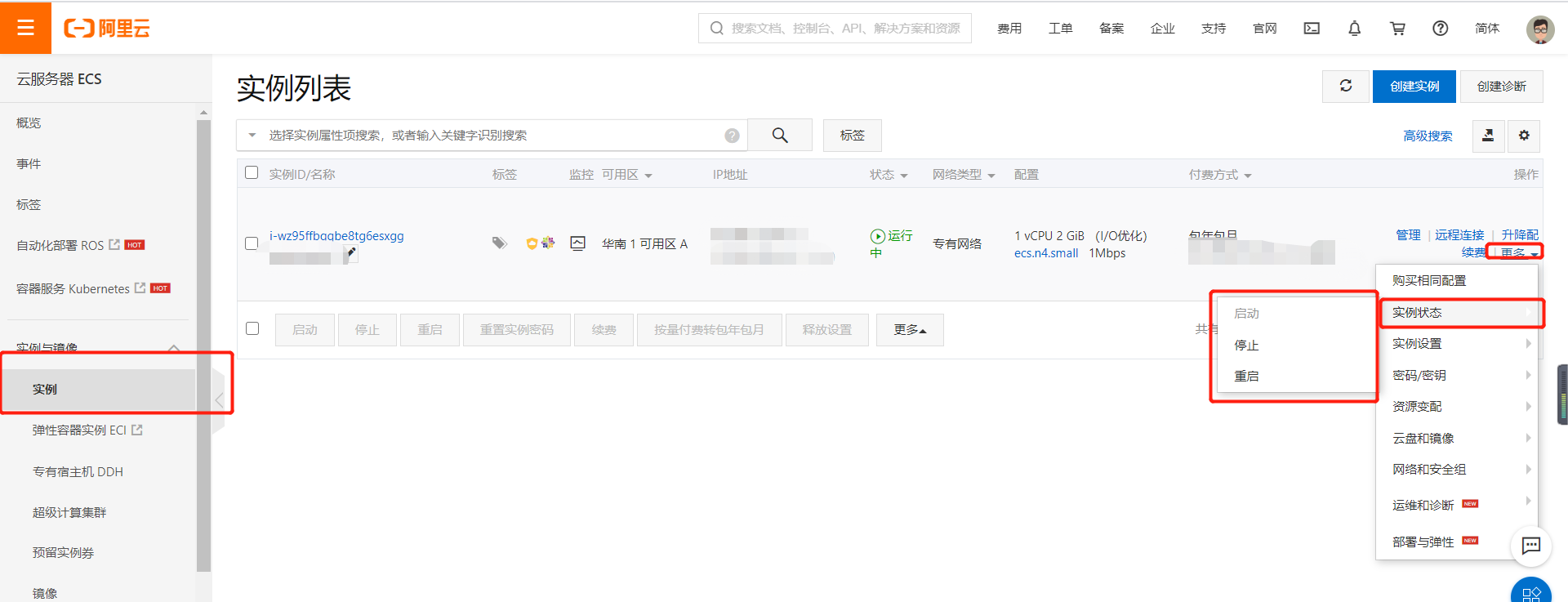Screen dimensions: 1568x602
Task: Open the help question mark icon
Action: tap(1441, 29)
